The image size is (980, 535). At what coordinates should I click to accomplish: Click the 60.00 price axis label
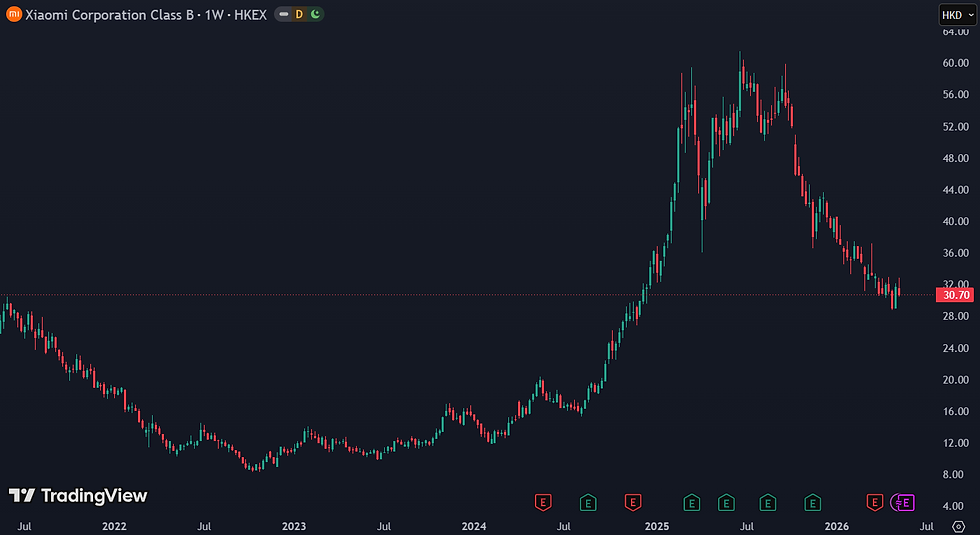[956, 63]
